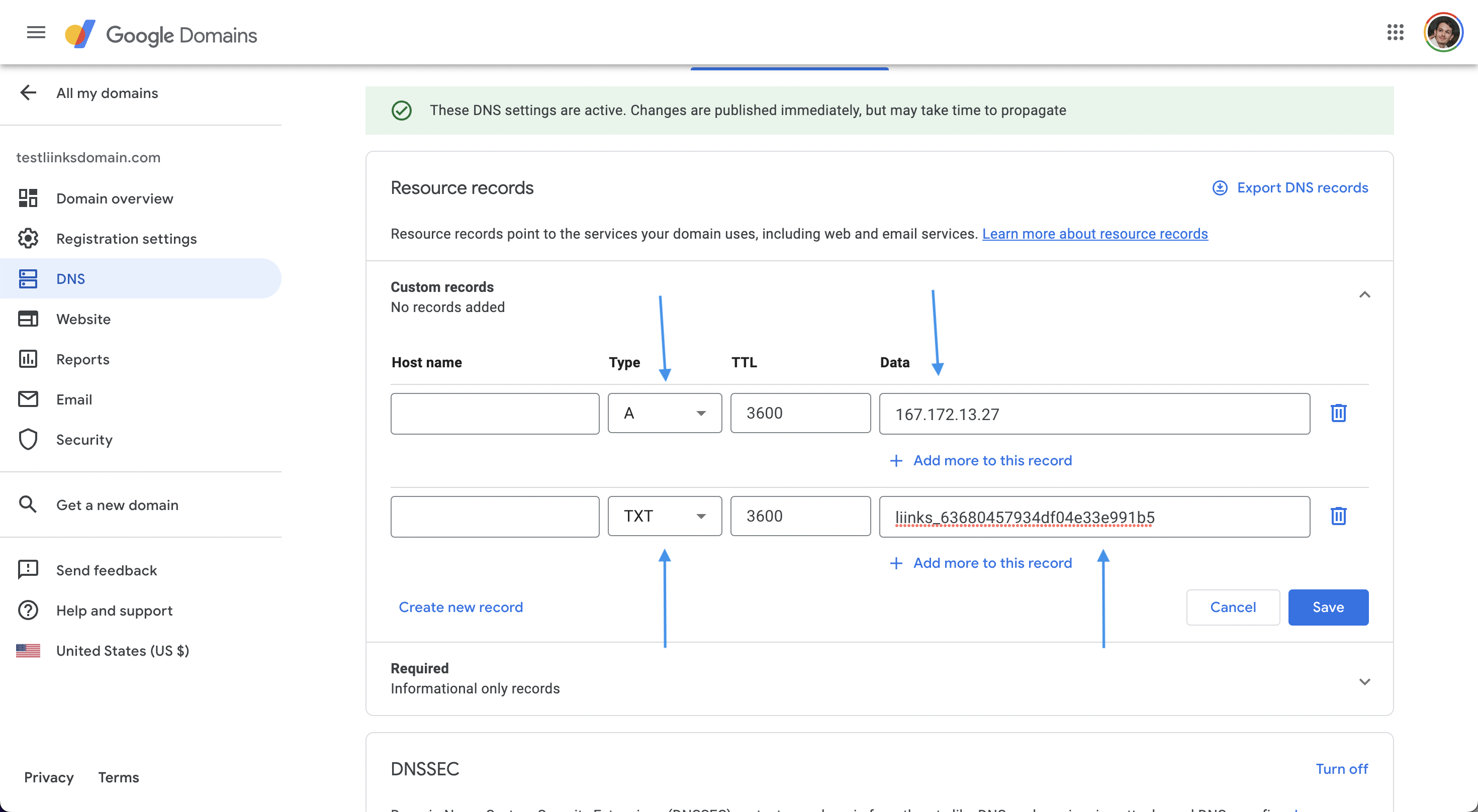Save the DNS record changes
The width and height of the screenshot is (1478, 812).
click(x=1328, y=607)
